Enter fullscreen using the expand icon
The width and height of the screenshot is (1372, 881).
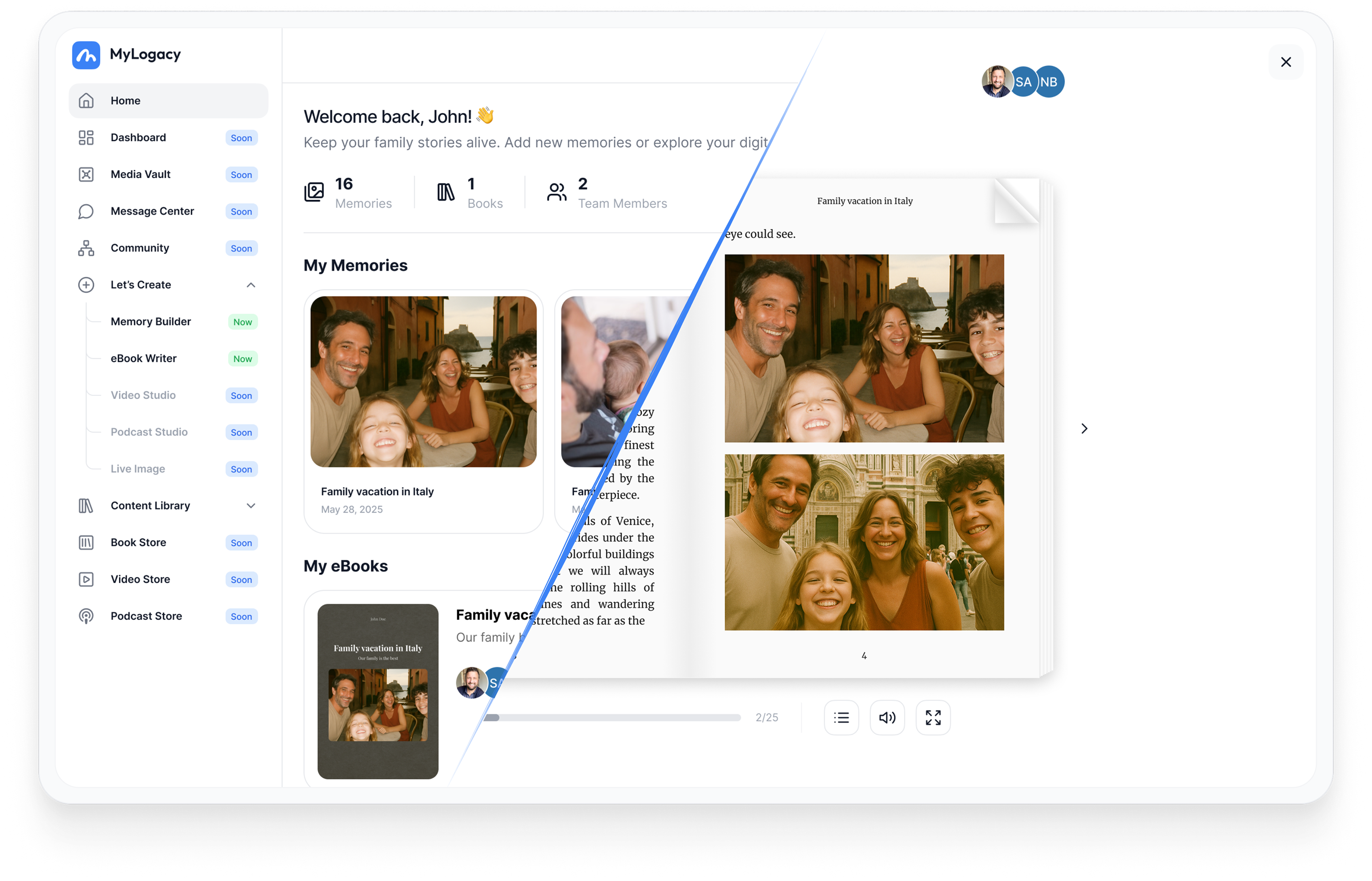933,717
